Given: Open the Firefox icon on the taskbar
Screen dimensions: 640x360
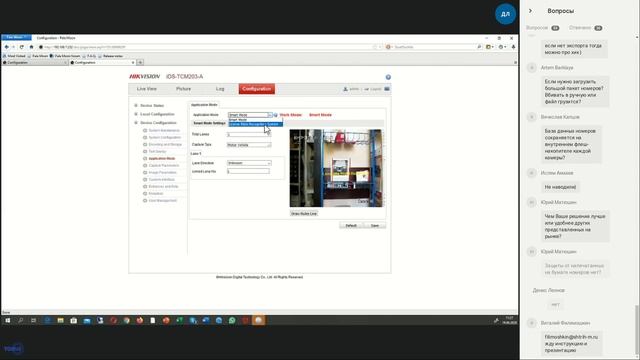Looking at the screenshot, I should pos(140,320).
